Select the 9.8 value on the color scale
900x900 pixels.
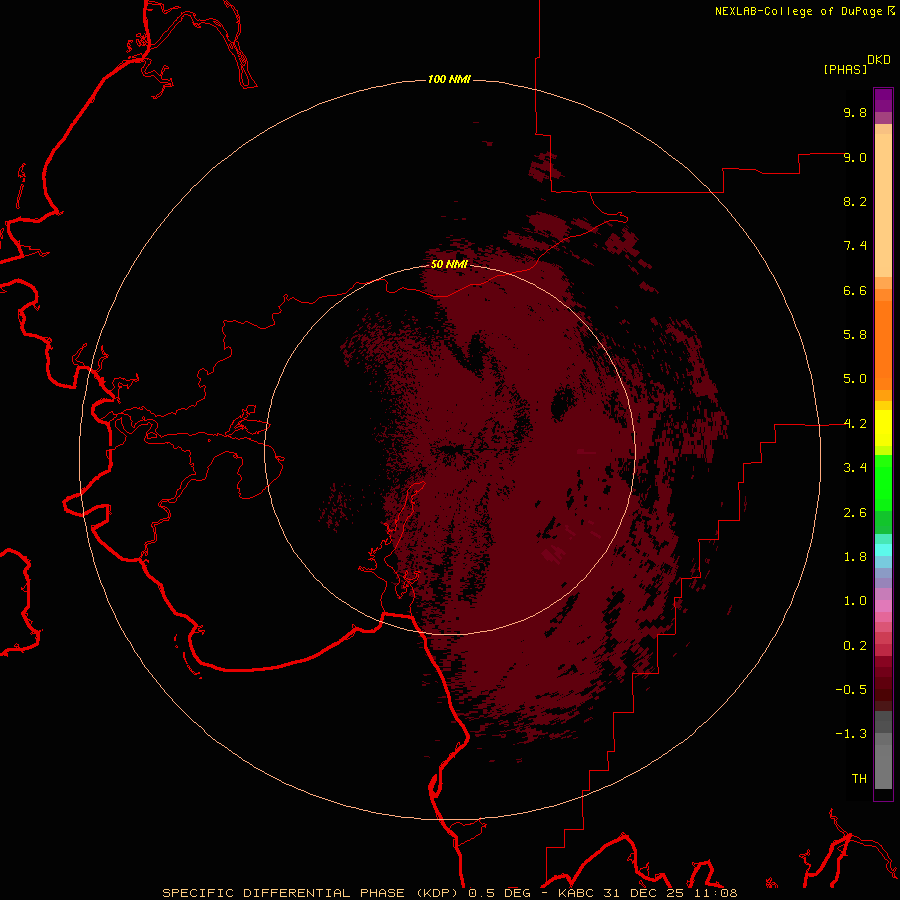click(x=855, y=112)
